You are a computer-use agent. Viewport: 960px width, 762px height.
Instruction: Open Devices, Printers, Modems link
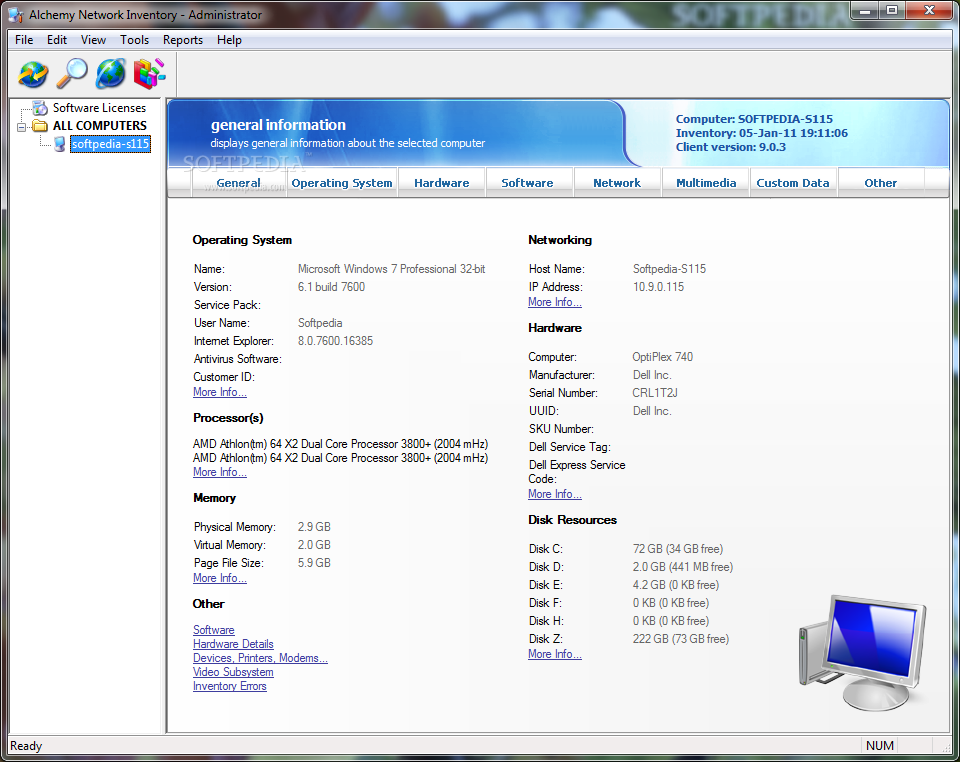pos(260,658)
